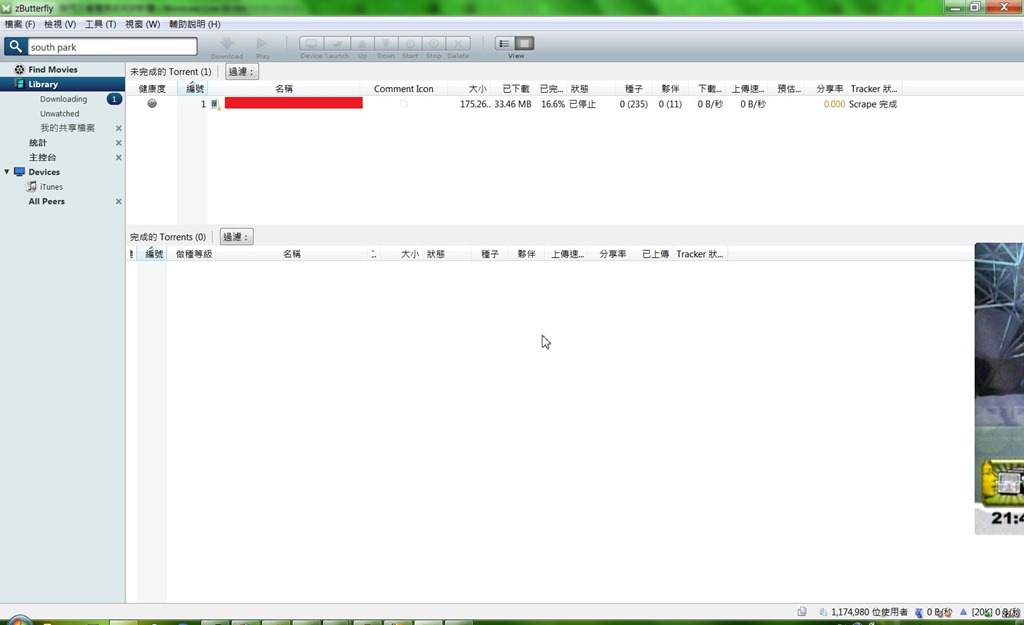Open the 工具 (T) menu
1024x625 pixels.
click(x=101, y=24)
